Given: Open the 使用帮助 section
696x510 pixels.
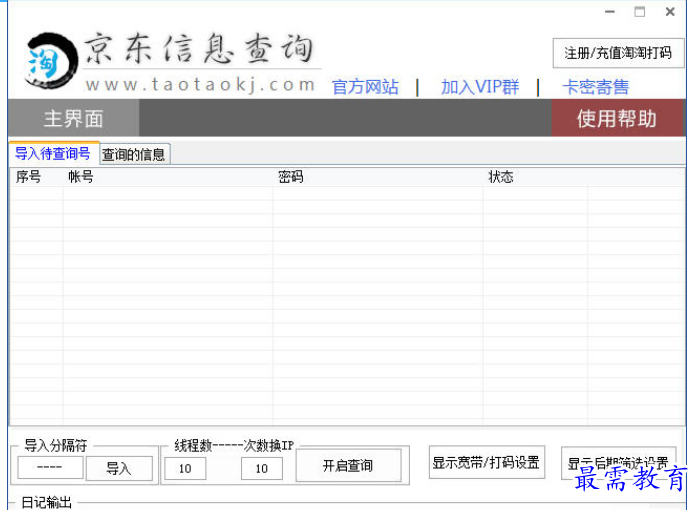Looking at the screenshot, I should tap(617, 118).
